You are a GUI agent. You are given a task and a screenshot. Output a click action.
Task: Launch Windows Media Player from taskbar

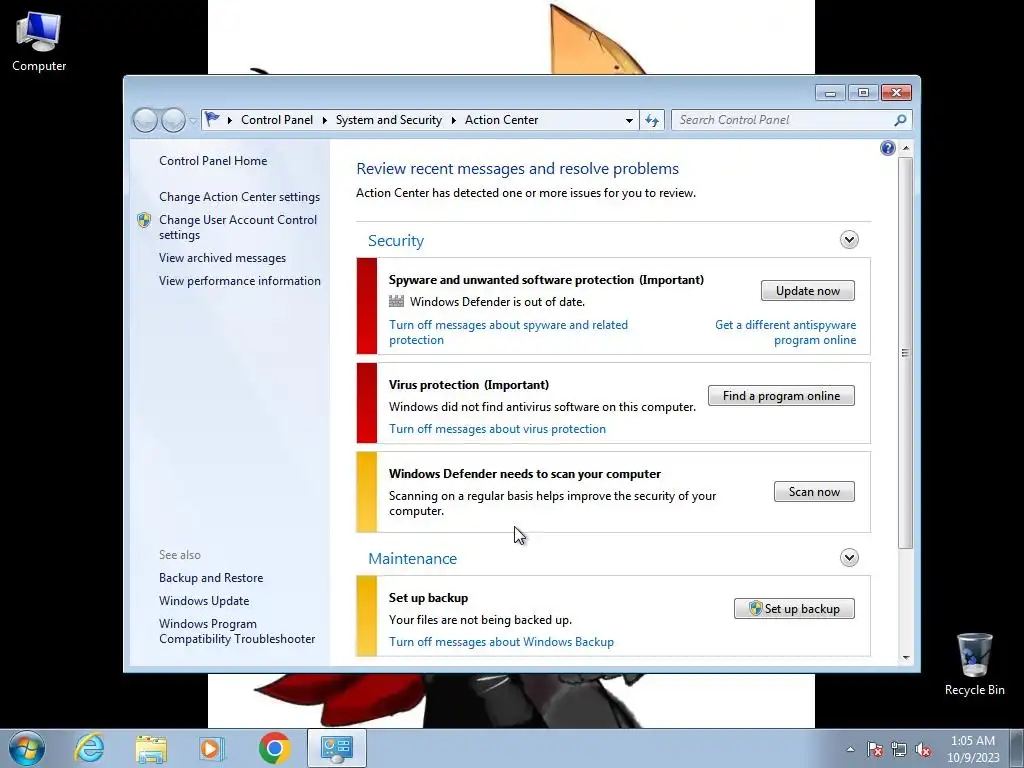pyautogui.click(x=212, y=748)
